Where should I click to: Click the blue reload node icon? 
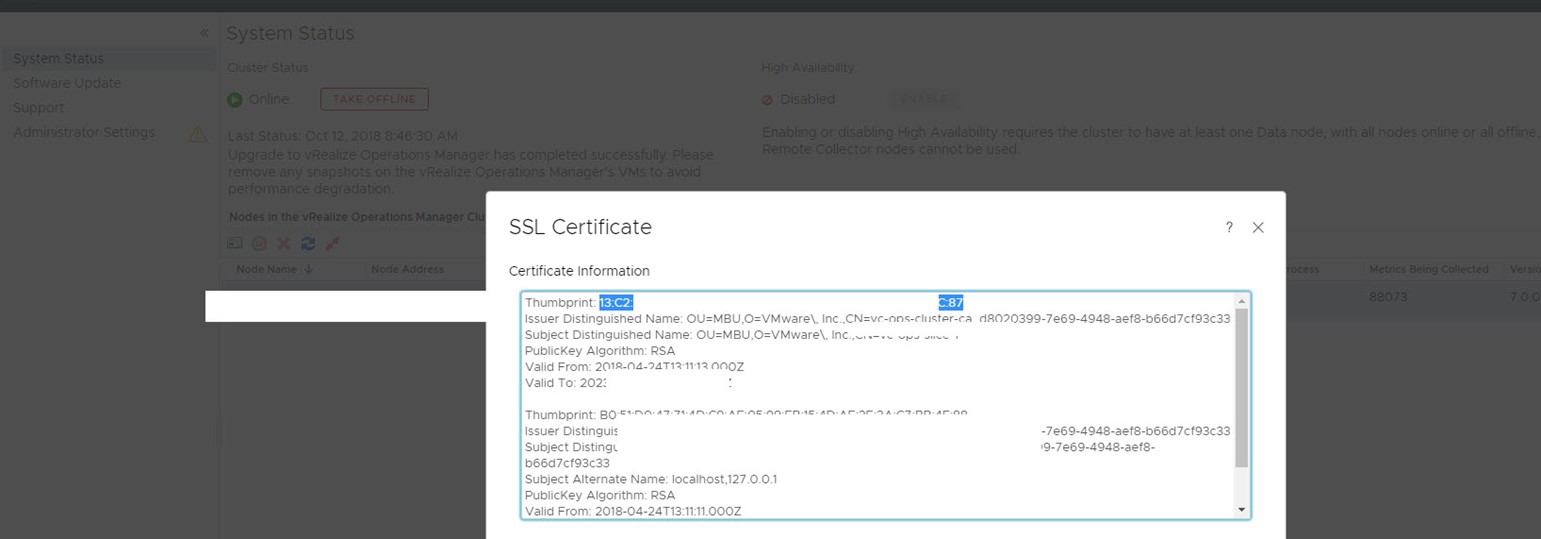[x=308, y=243]
